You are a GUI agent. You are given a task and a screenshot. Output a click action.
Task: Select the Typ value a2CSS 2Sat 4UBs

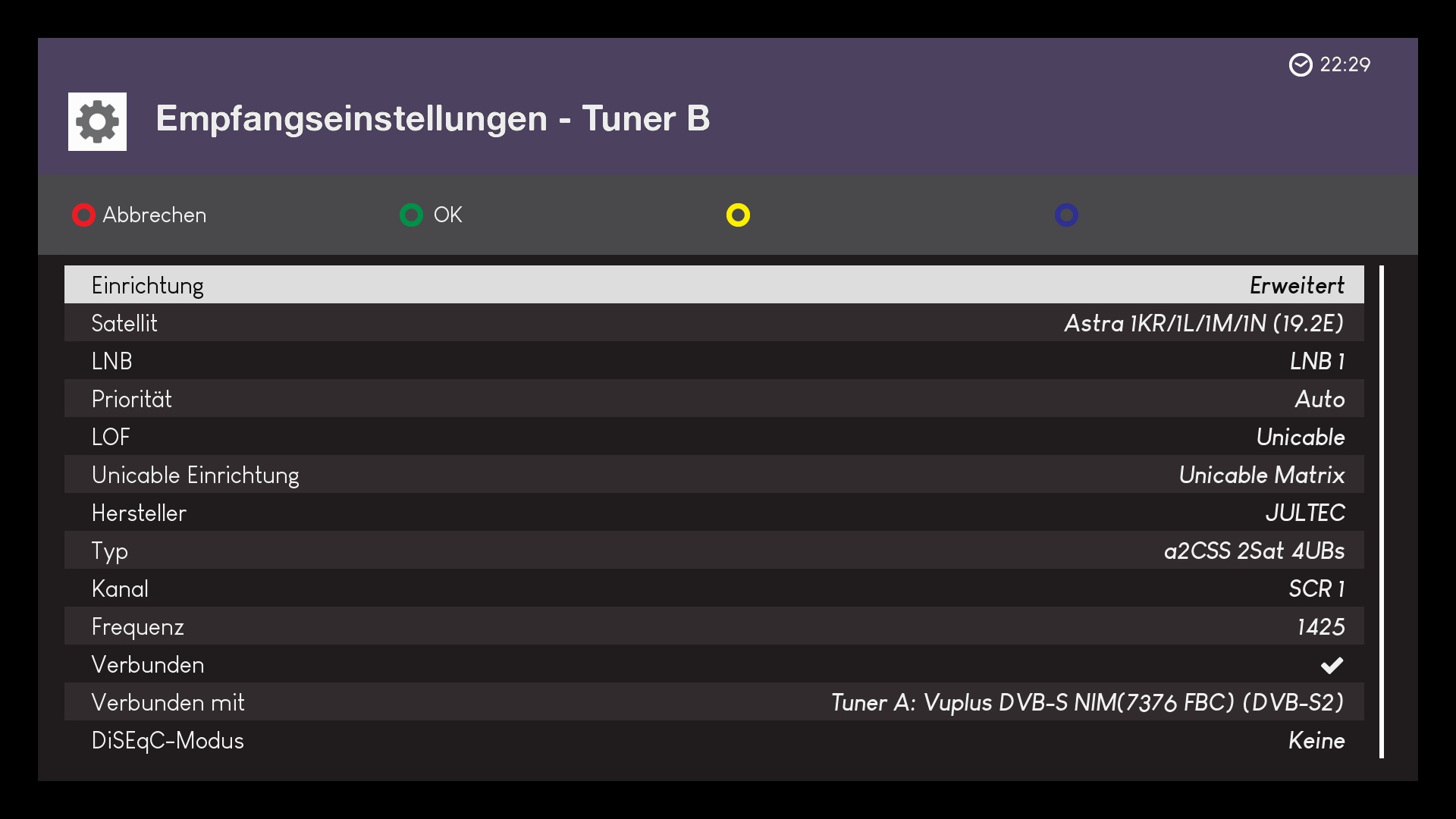coord(1254,551)
